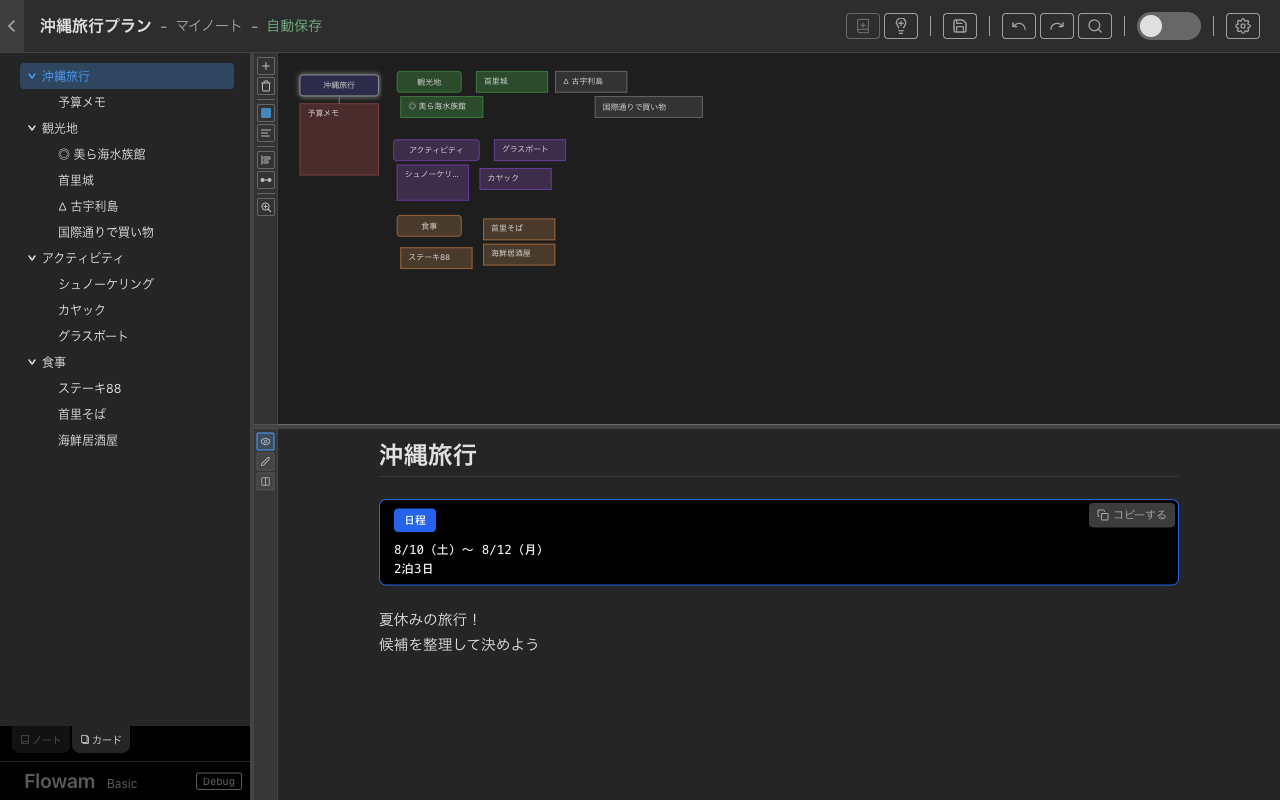The image size is (1280, 800).
Task: Click the blue color swatch in canvas toolbar
Action: click(x=265, y=113)
